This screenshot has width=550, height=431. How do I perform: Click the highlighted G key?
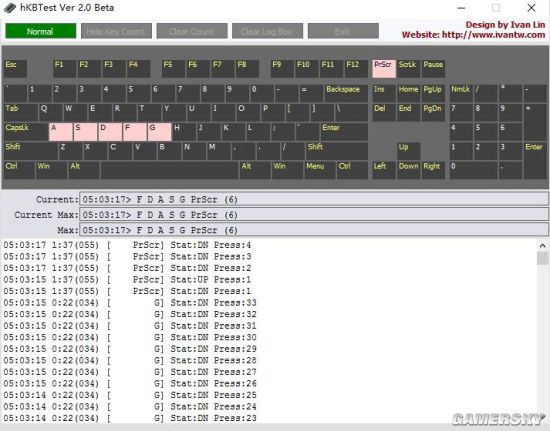(x=159, y=132)
